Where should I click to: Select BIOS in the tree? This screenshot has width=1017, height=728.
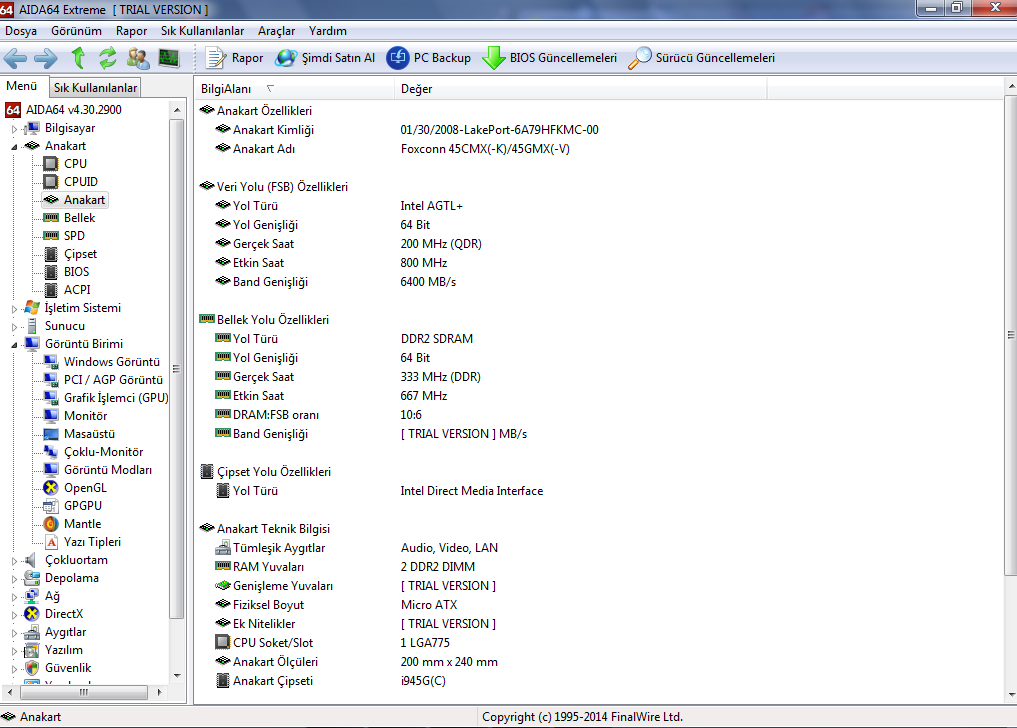(x=77, y=272)
